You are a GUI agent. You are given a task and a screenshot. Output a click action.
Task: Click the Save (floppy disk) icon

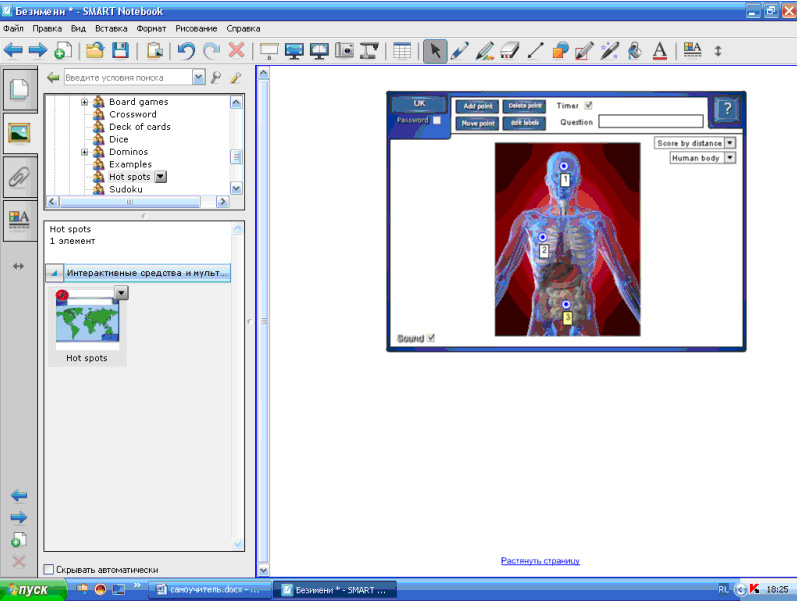120,50
